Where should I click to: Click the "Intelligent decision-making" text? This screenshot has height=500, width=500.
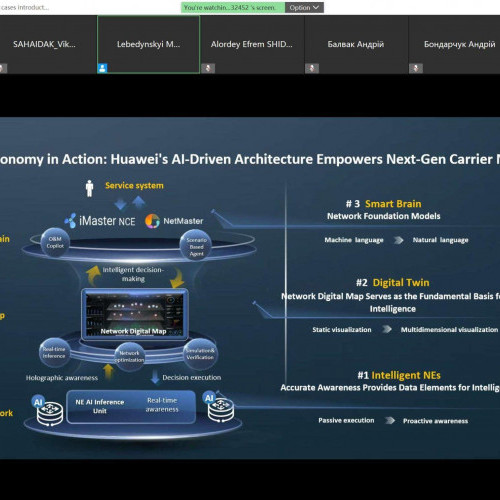pyautogui.click(x=133, y=274)
